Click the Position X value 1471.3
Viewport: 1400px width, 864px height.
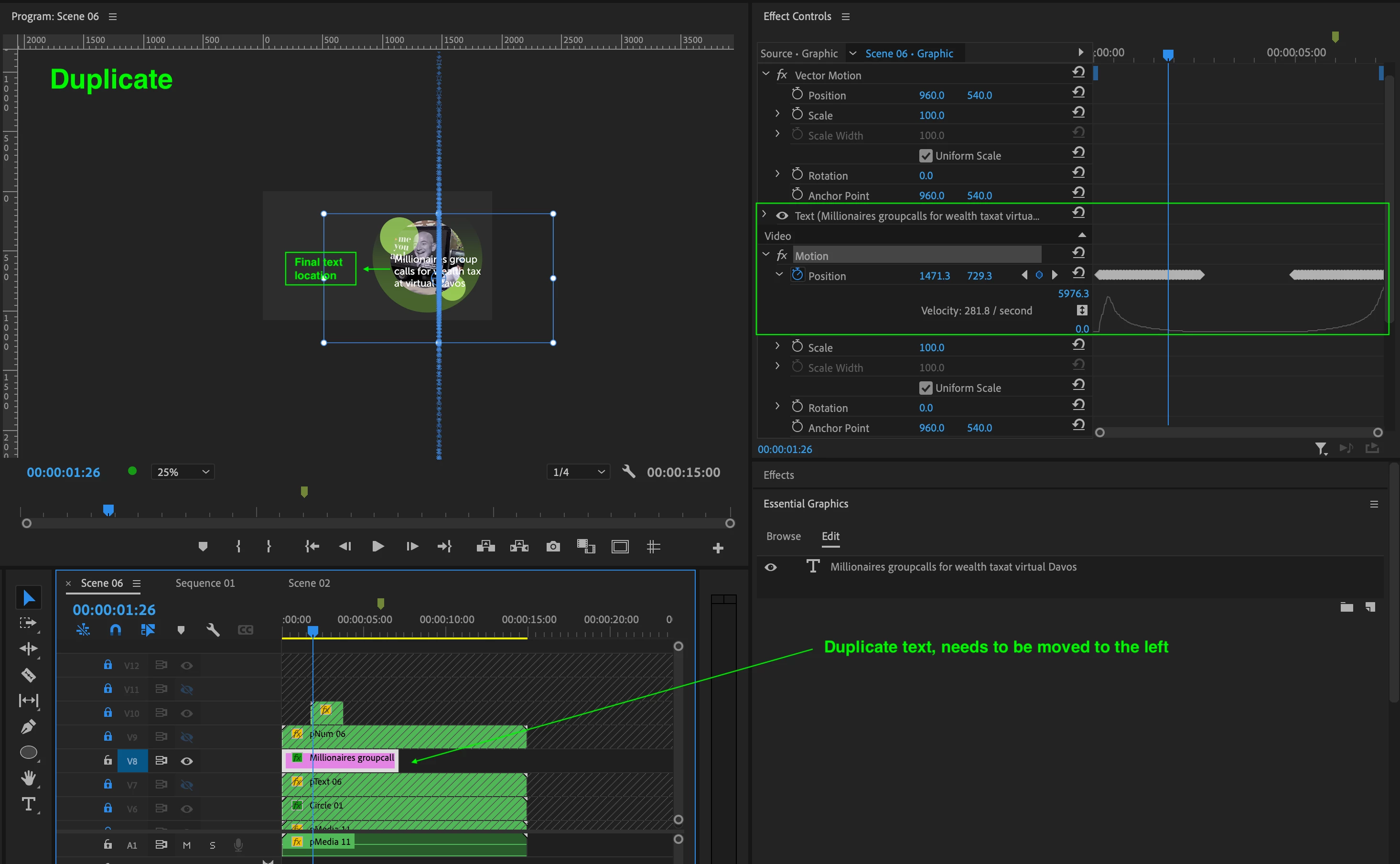coord(934,276)
